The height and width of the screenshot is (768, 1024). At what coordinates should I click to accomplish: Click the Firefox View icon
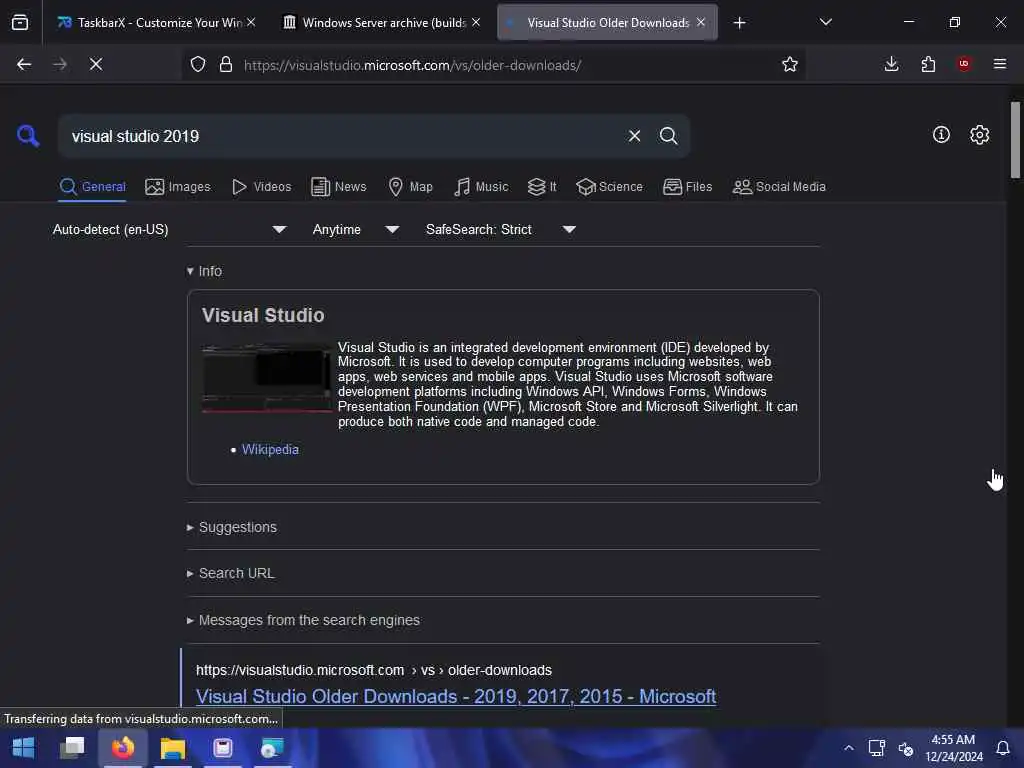20,23
